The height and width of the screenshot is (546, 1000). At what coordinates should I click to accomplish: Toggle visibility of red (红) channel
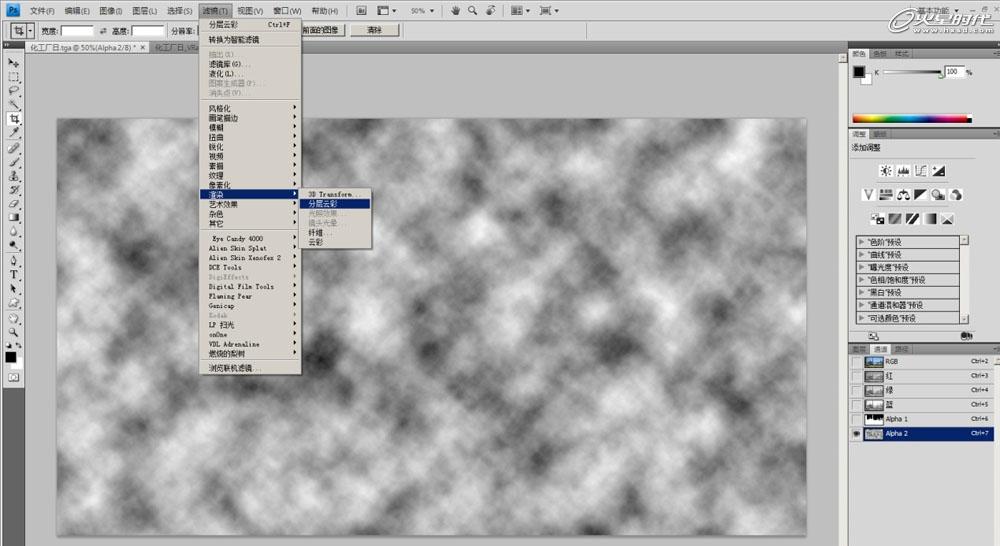click(857, 376)
